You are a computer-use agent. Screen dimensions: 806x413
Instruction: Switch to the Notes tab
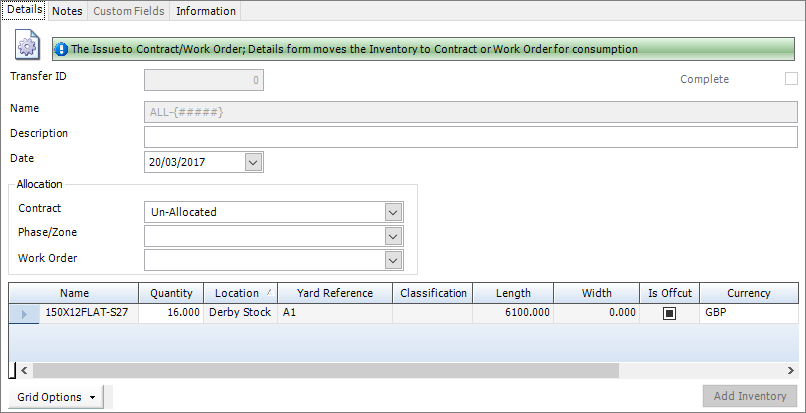coord(67,11)
